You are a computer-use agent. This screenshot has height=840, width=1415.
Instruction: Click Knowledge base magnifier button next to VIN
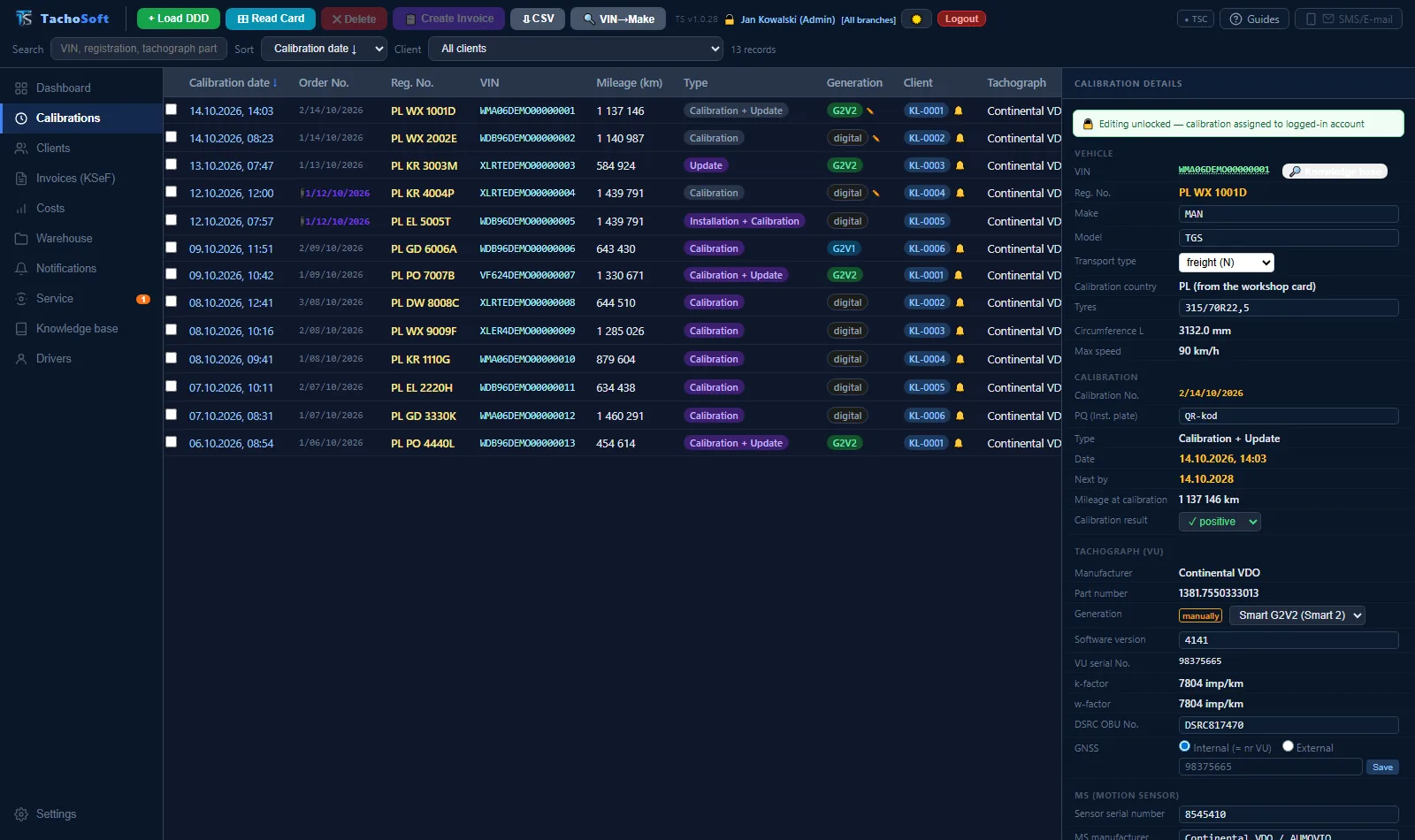pos(1335,171)
